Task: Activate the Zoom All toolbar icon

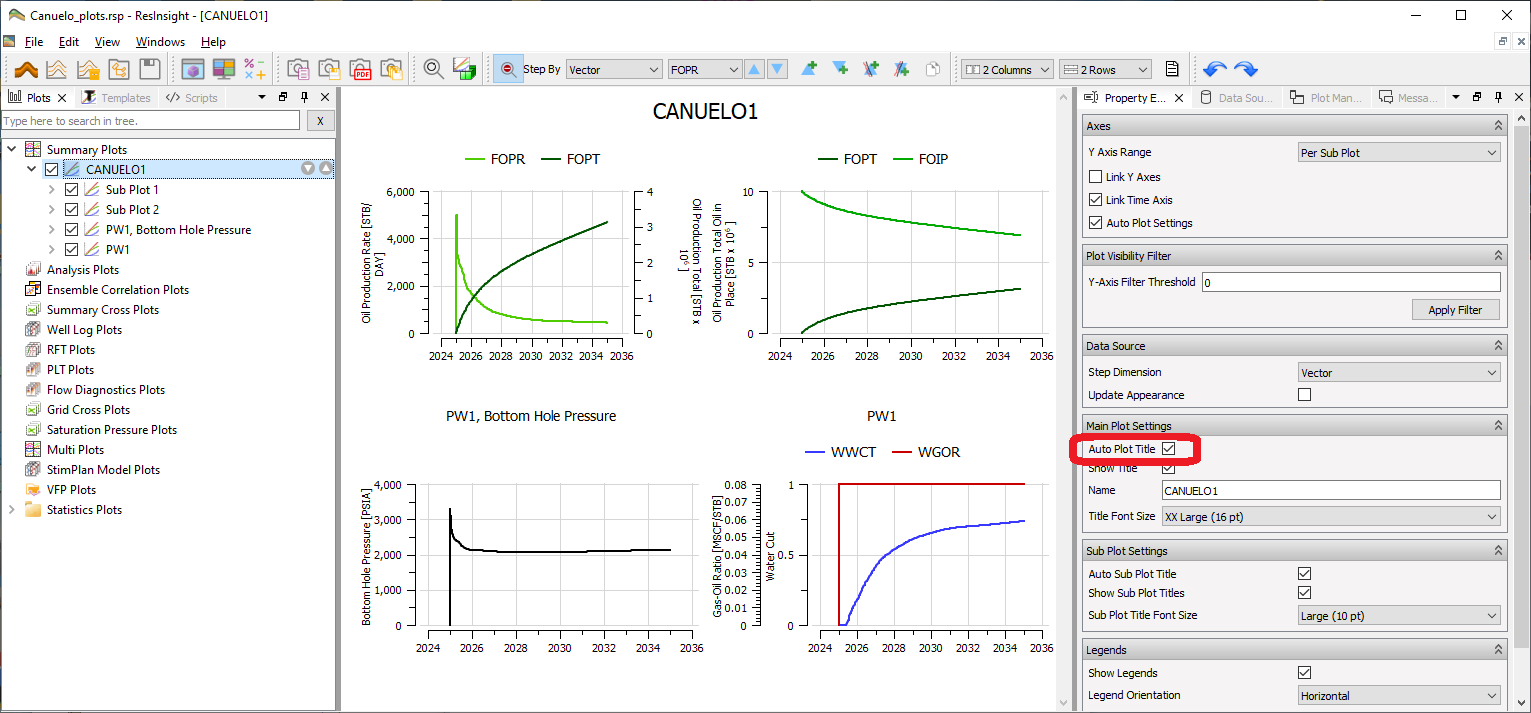Action: tap(433, 69)
